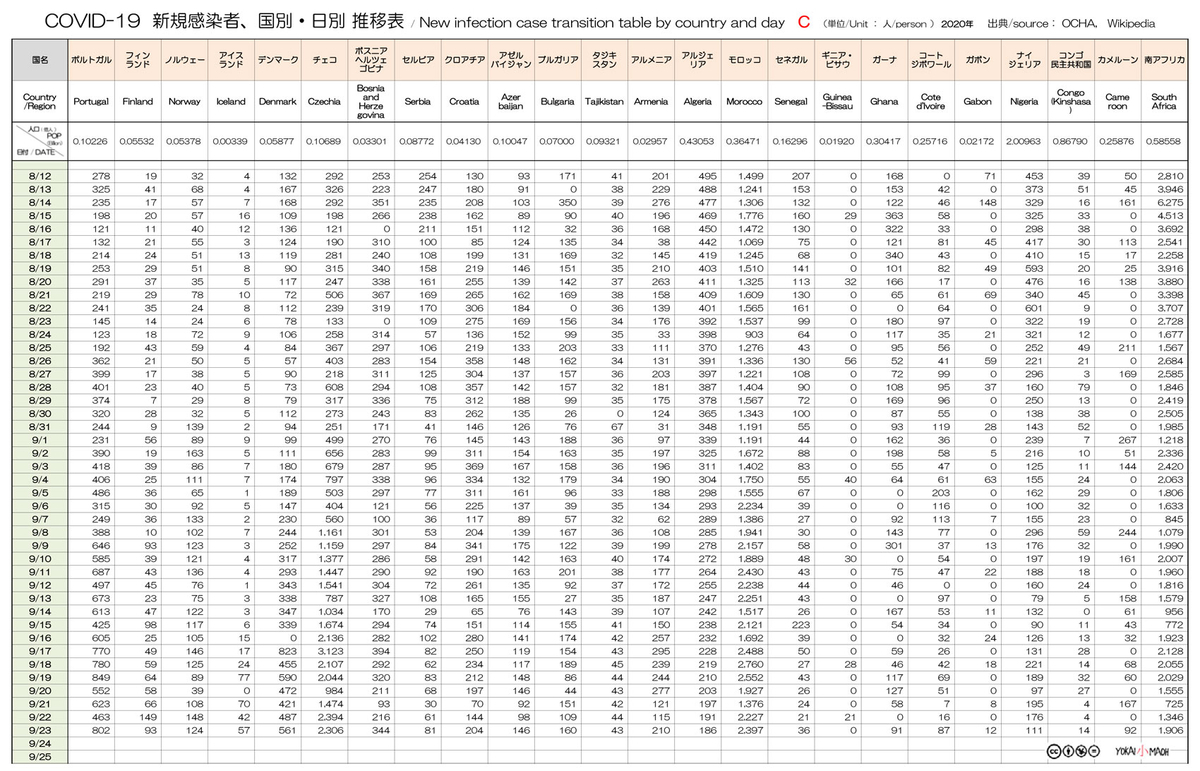
Task: Select the Morocco column header
Action: click(x=744, y=102)
